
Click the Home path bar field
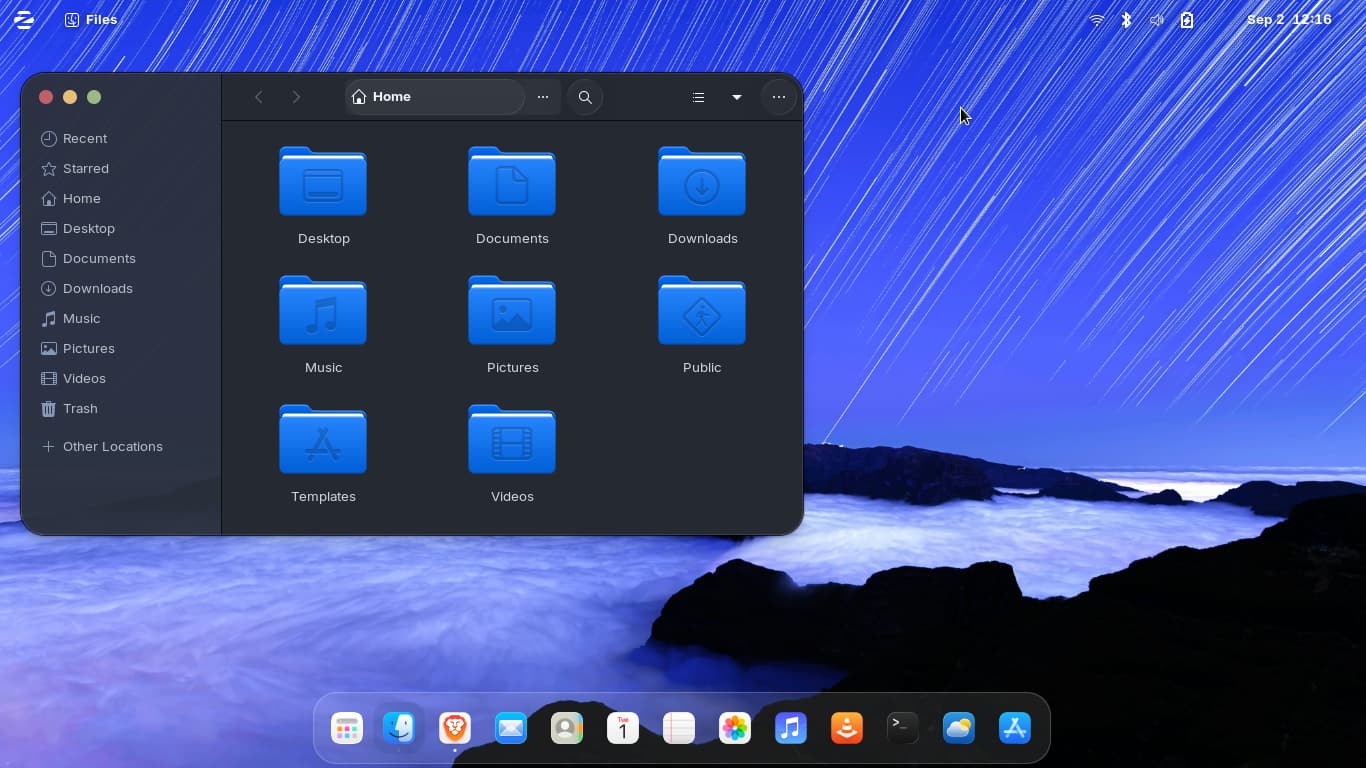[435, 97]
